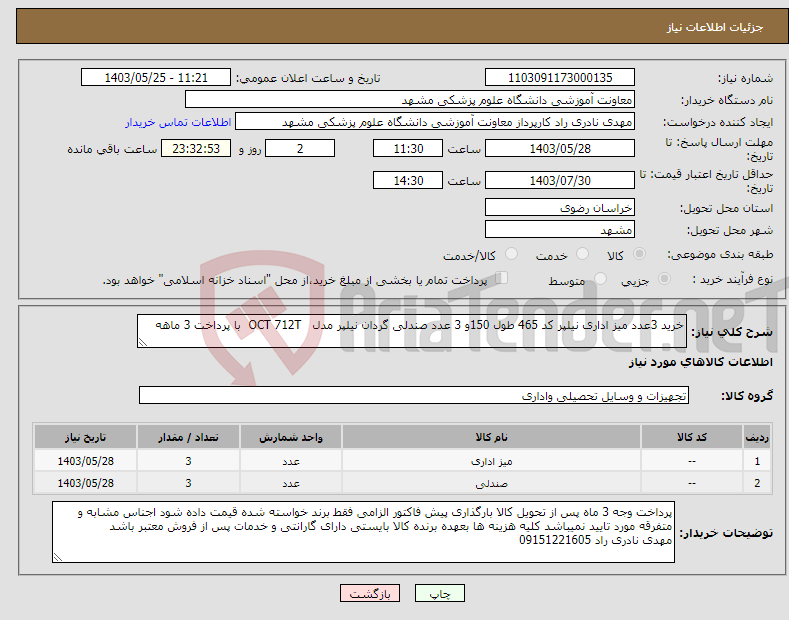Select the متوسط purchase type radio
789x620 pixels.
[600, 279]
